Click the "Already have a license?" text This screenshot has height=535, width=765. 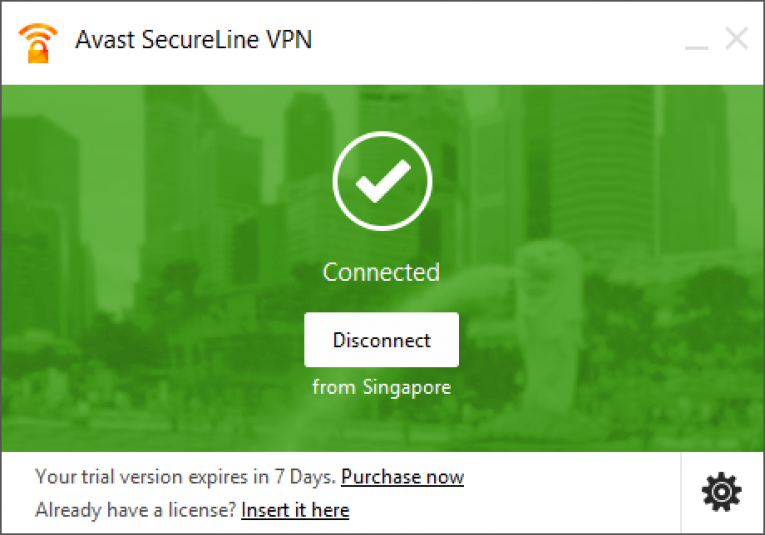tap(136, 510)
